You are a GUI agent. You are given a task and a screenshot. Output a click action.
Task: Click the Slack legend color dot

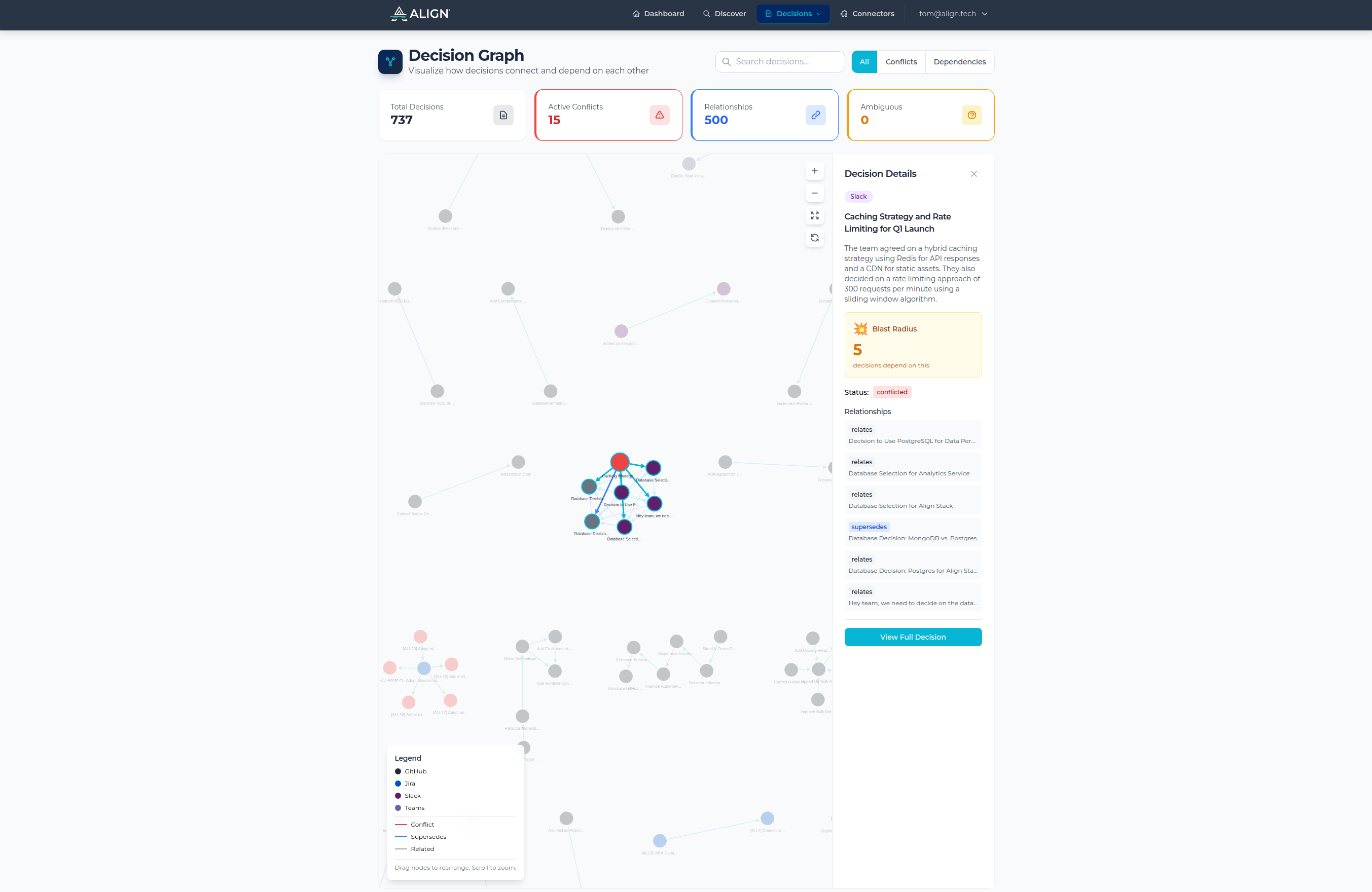point(398,796)
